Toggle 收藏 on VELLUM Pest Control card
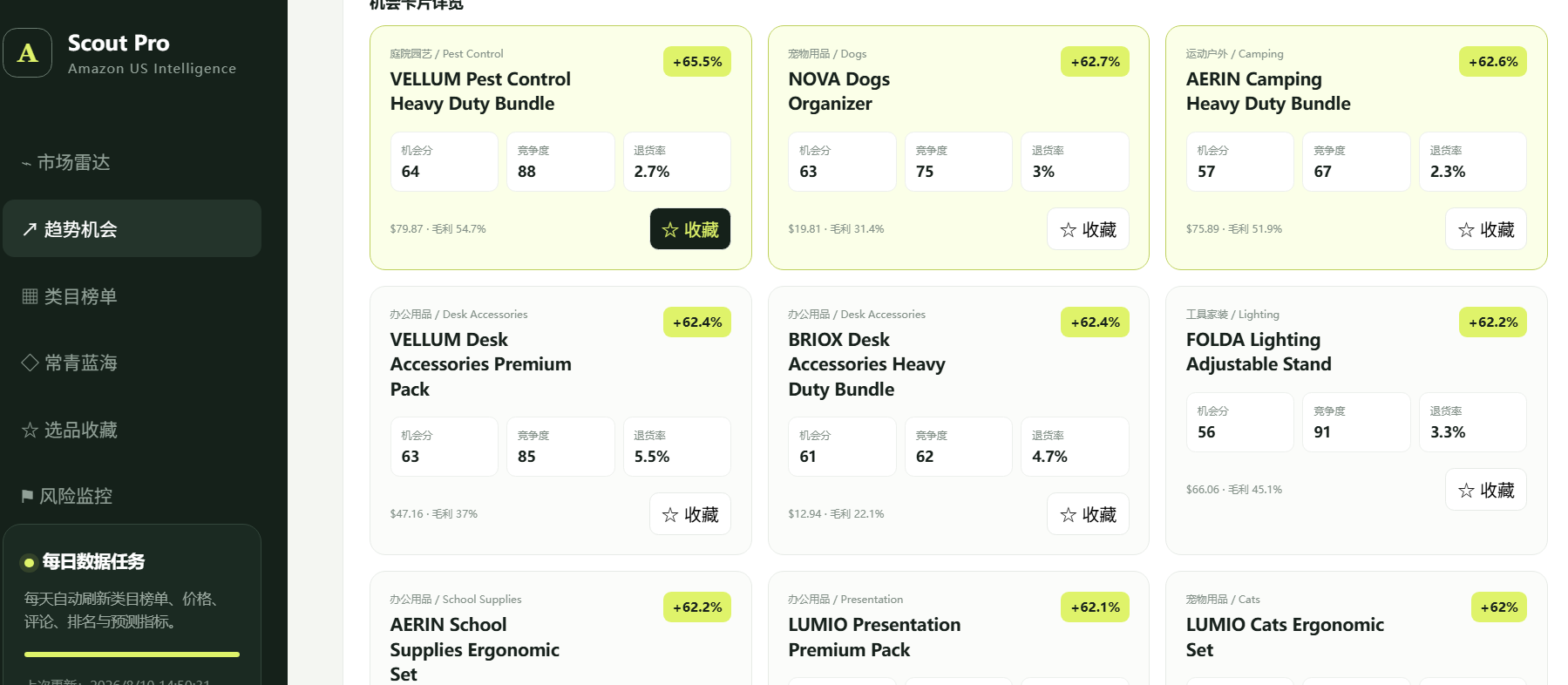 [x=690, y=229]
